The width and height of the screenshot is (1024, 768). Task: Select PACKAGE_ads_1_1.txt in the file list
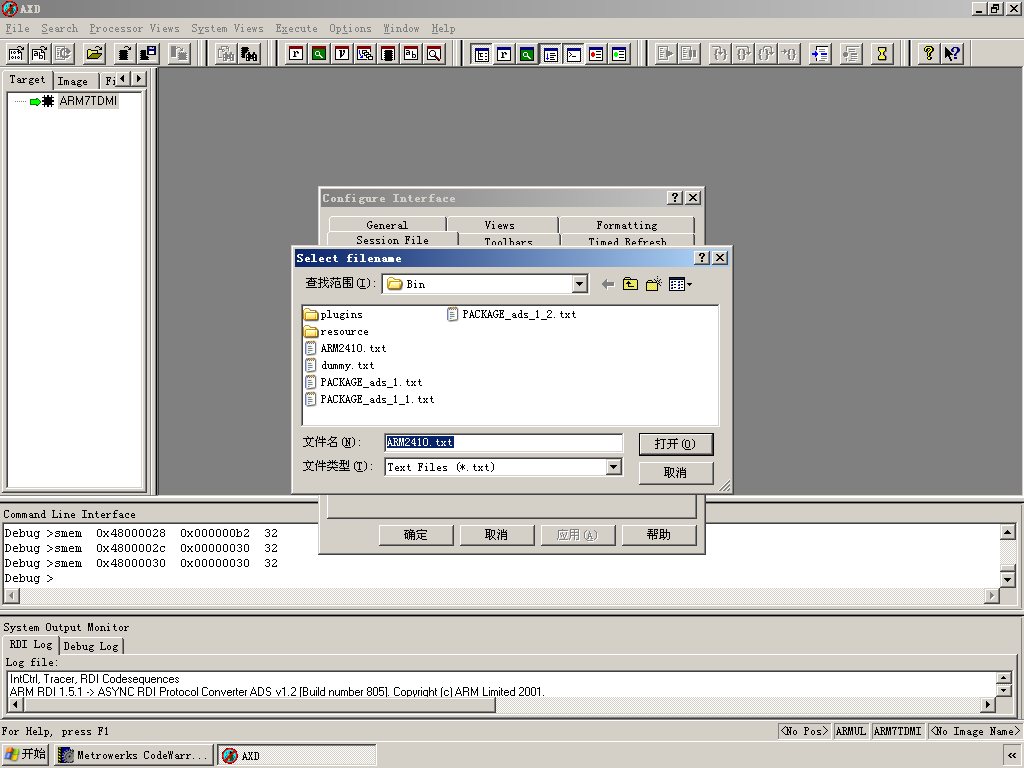tap(370, 400)
